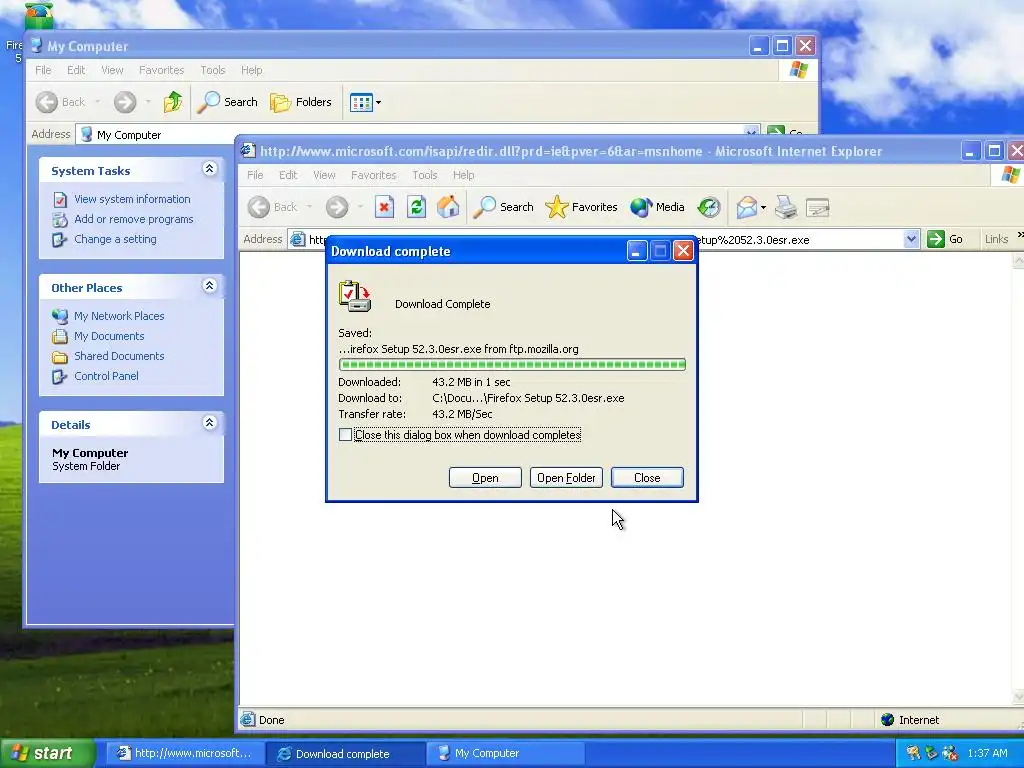Viewport: 1024px width, 768px height.
Task: Click the Mail icon in Internet Explorer toolbar
Action: coord(746,208)
